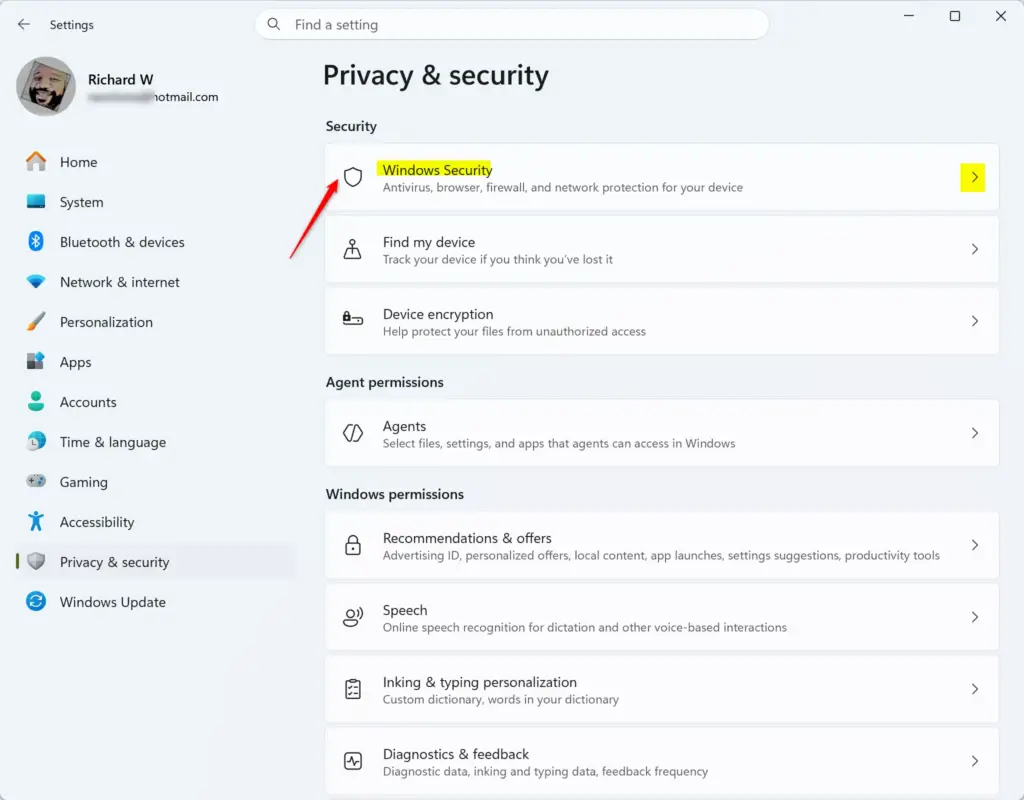
Task: Click the search magnifier icon
Action: coord(274,24)
